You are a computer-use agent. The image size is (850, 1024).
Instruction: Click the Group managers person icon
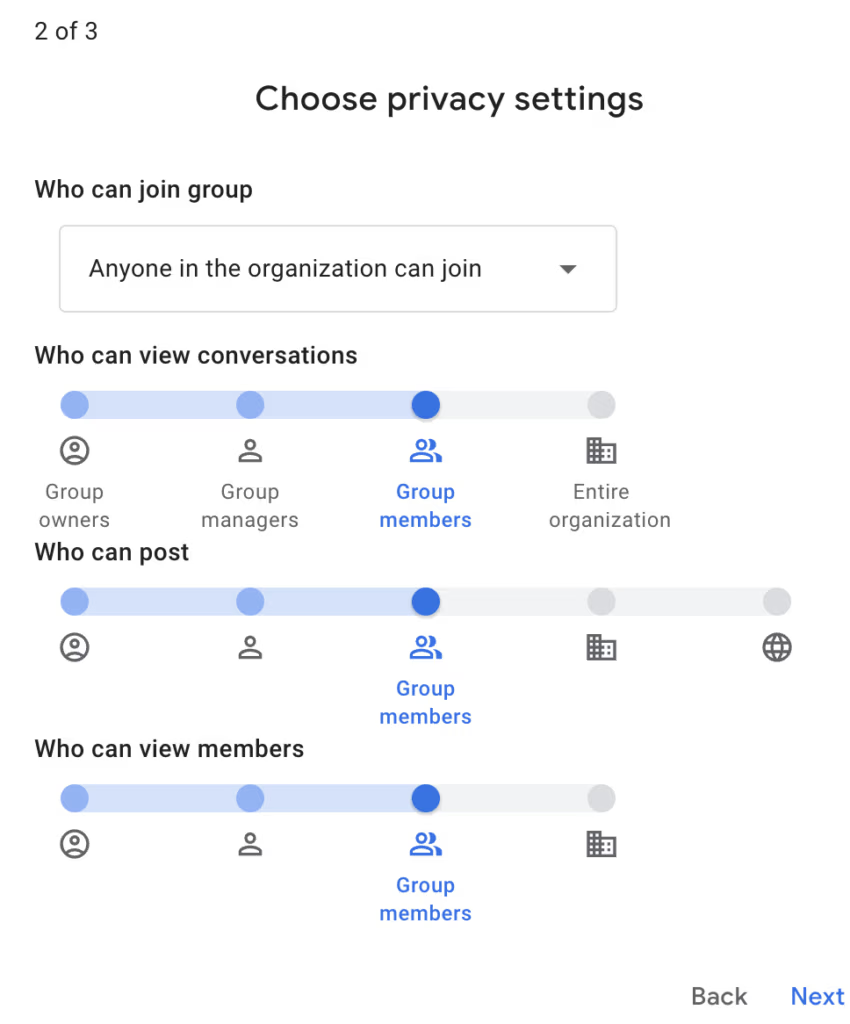250,450
